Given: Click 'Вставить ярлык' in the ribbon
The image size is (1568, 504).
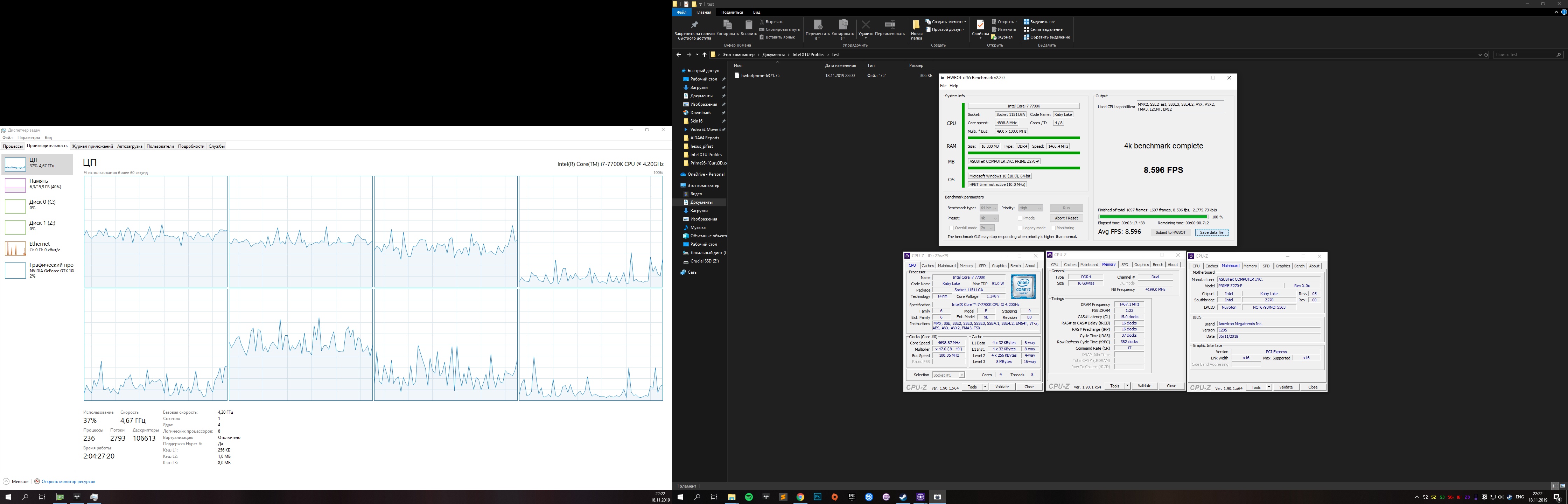Looking at the screenshot, I should (777, 37).
